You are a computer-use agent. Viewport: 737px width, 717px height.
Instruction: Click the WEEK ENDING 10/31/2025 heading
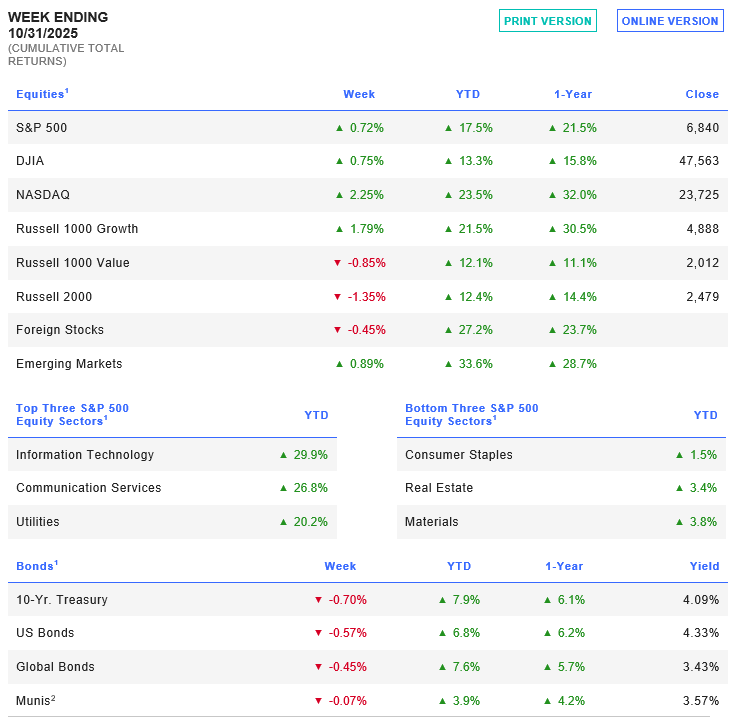(58, 25)
